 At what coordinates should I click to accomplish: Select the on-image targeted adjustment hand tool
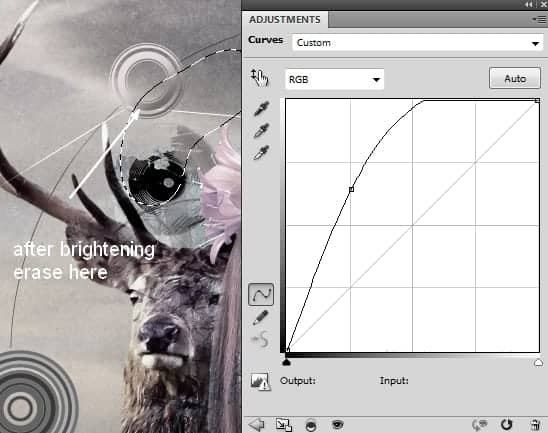[260, 78]
